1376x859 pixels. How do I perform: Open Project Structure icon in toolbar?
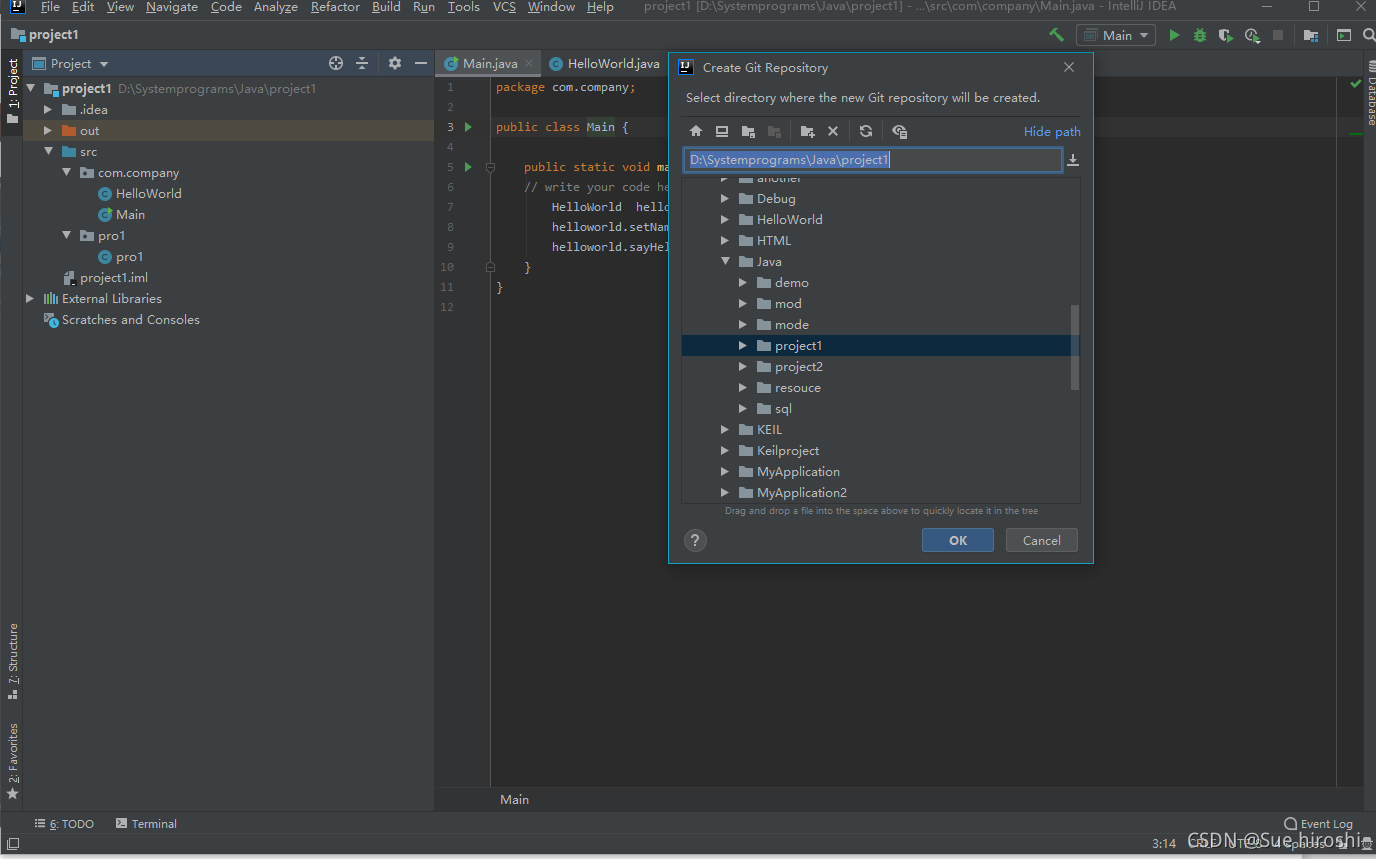pyautogui.click(x=1311, y=35)
